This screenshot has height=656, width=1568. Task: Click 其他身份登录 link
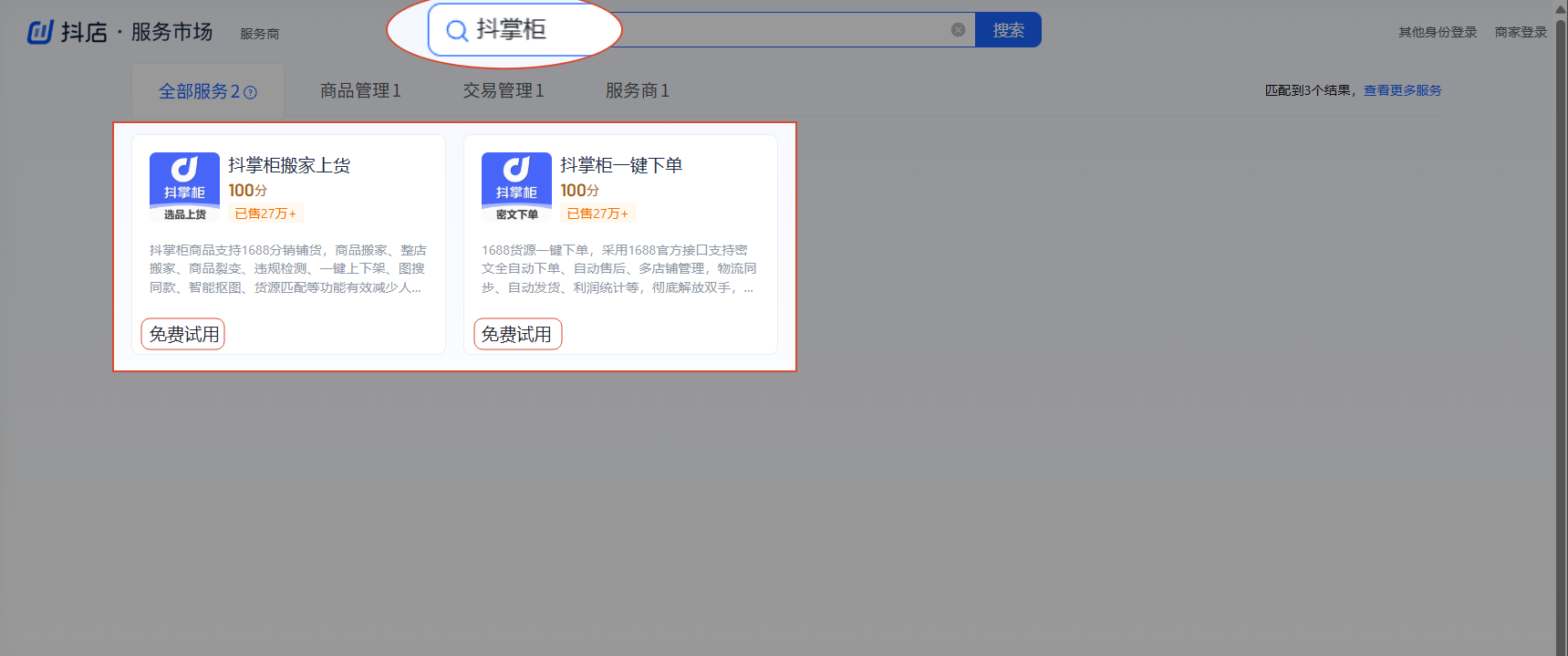click(1438, 32)
